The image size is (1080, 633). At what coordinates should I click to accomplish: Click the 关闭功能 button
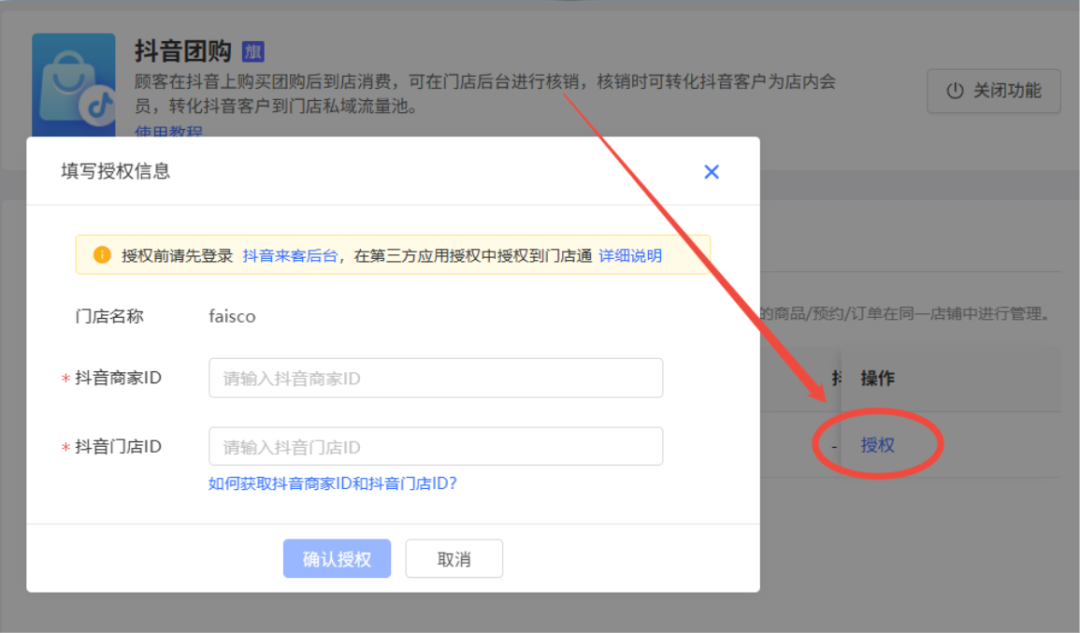pos(993,90)
